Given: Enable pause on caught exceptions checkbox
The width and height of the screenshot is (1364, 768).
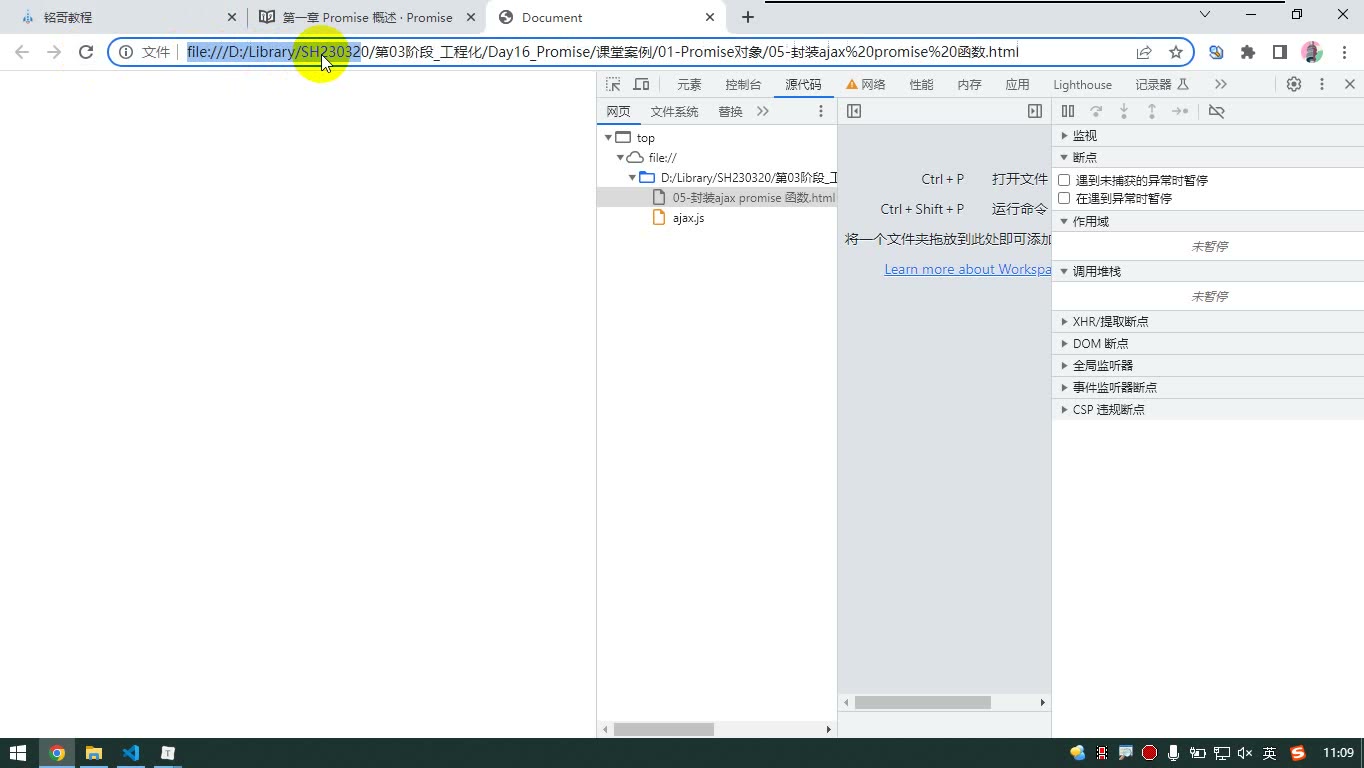Looking at the screenshot, I should [x=1064, y=198].
